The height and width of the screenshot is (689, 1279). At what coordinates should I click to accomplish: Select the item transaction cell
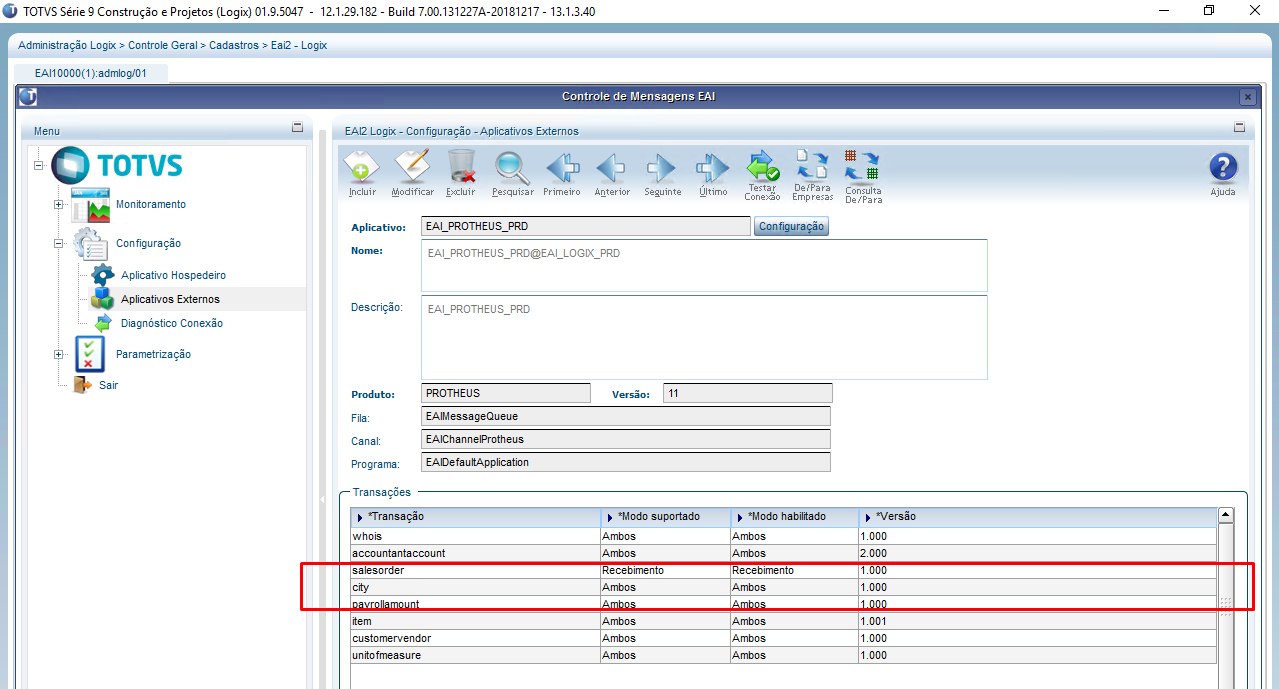coord(475,621)
